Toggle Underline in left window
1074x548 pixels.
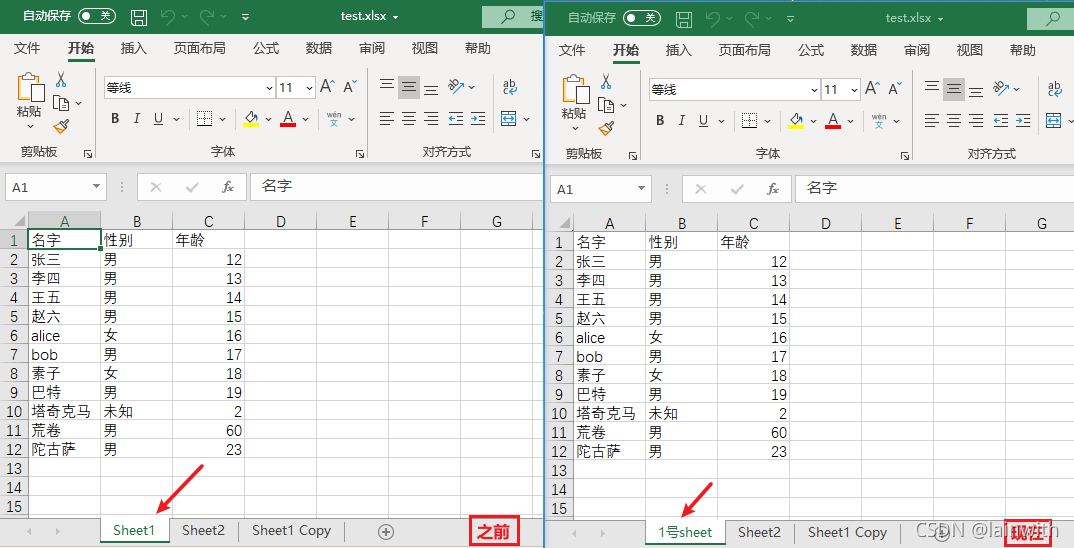(x=158, y=119)
